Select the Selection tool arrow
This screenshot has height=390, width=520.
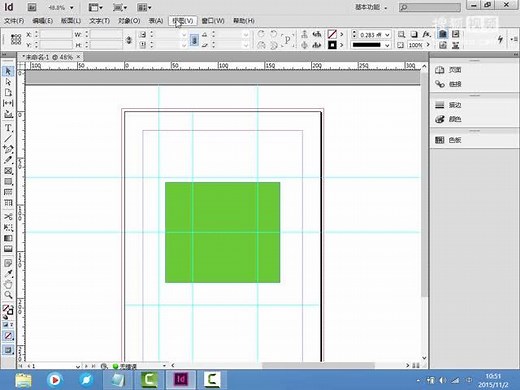(x=8, y=71)
